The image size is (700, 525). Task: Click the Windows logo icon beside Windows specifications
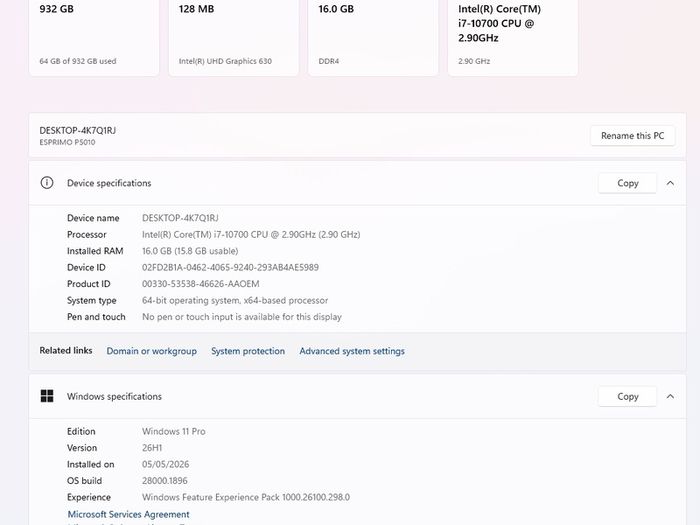point(47,396)
